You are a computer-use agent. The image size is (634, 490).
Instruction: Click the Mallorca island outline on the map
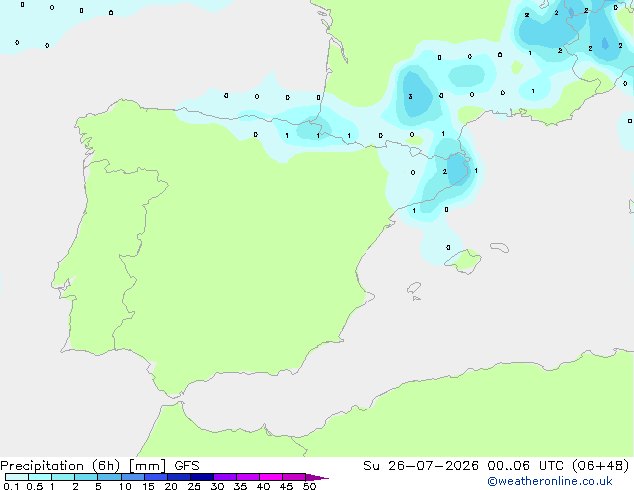coord(463,261)
